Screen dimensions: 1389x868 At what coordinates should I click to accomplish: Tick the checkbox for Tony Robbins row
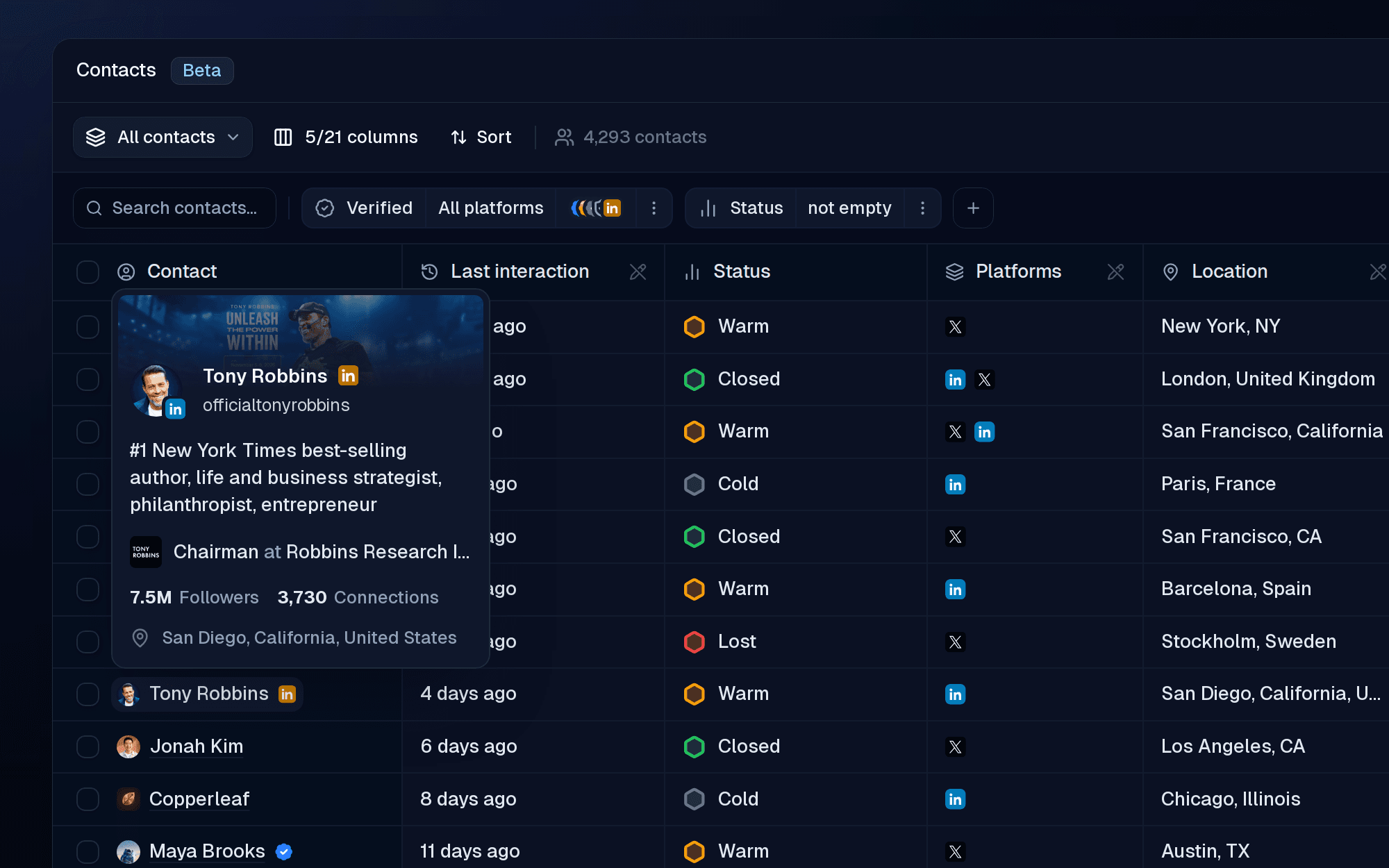[88, 694]
